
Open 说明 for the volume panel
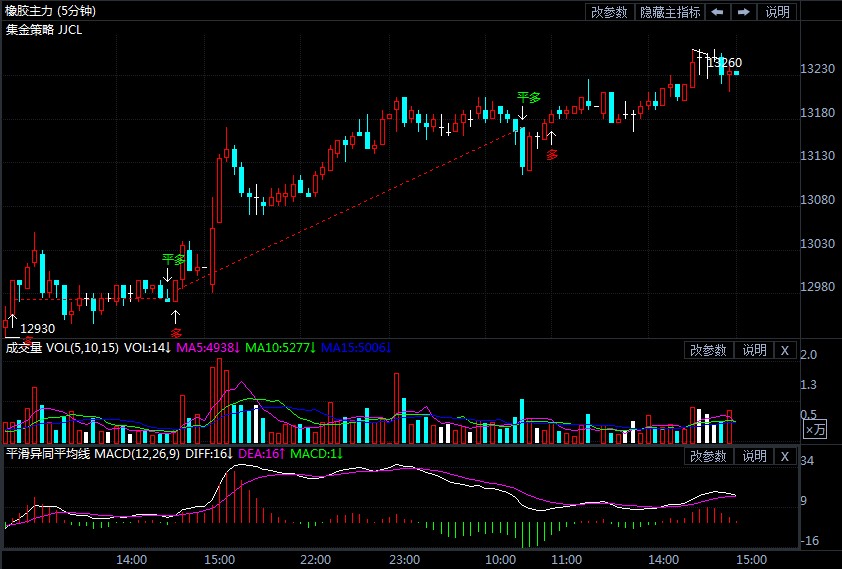click(x=754, y=351)
